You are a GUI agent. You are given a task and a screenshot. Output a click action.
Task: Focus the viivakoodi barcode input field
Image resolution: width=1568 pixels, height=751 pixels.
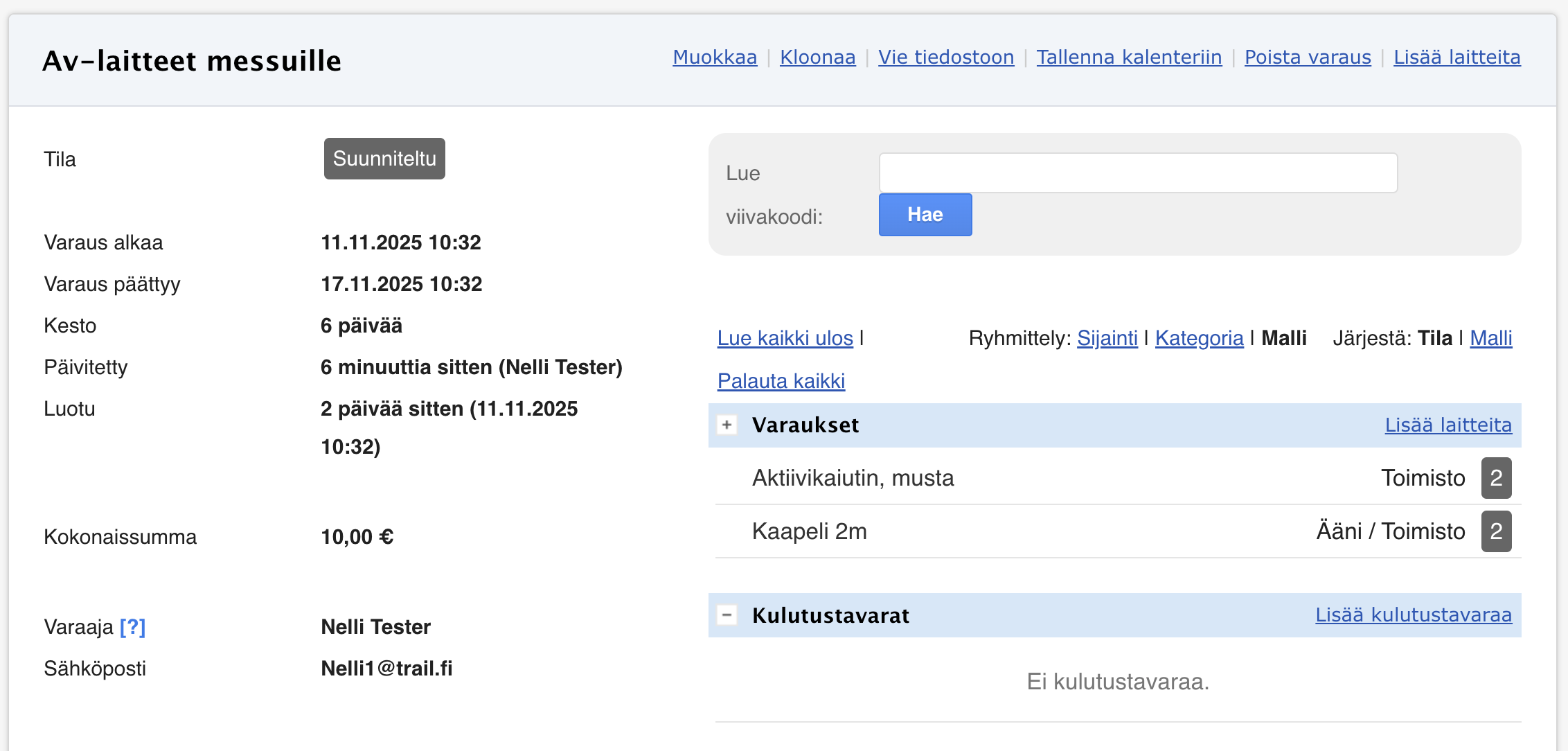(x=1137, y=173)
